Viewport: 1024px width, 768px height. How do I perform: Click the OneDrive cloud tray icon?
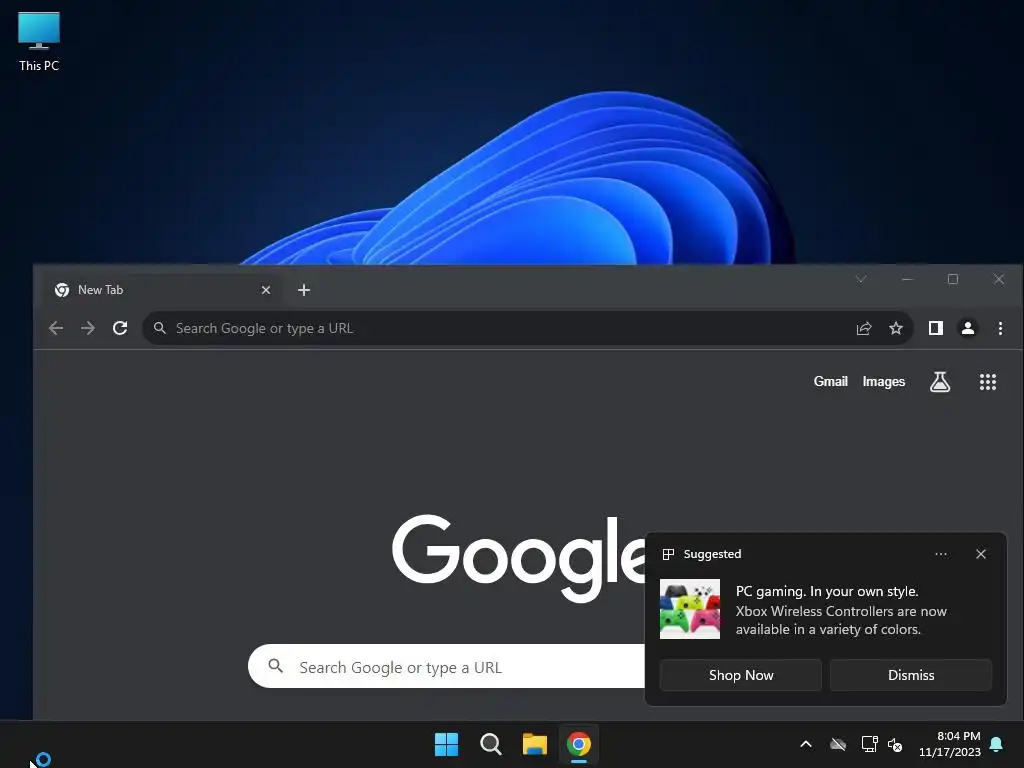pos(838,744)
